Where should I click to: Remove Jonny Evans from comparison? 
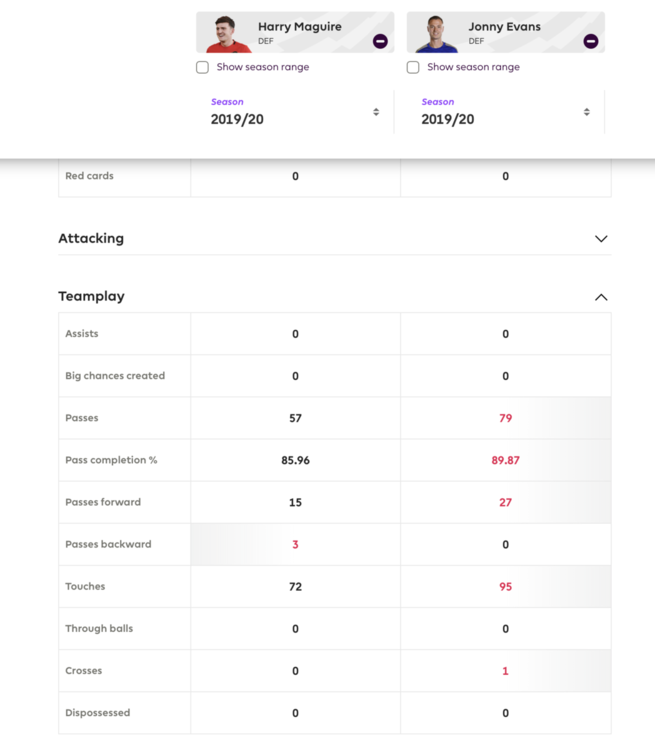point(591,42)
